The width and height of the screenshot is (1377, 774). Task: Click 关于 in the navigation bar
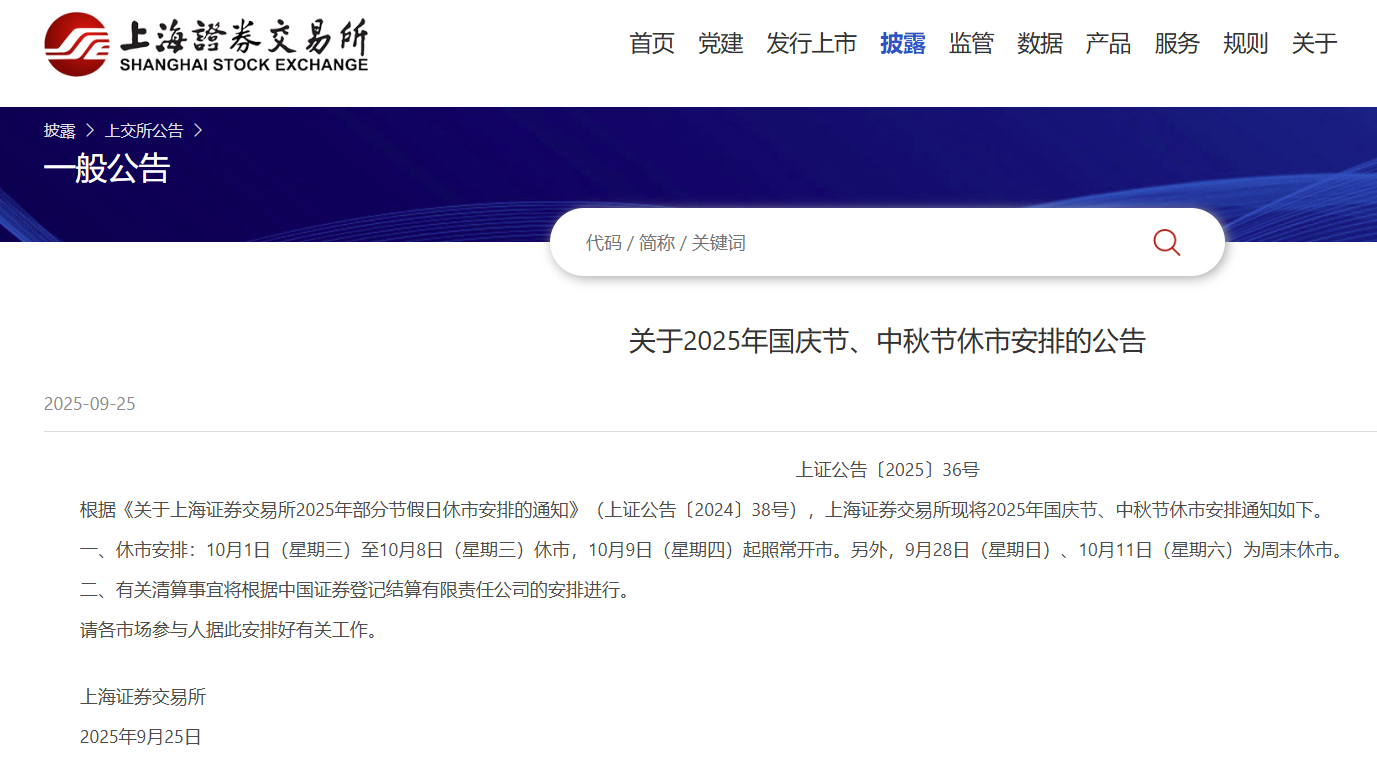1314,44
